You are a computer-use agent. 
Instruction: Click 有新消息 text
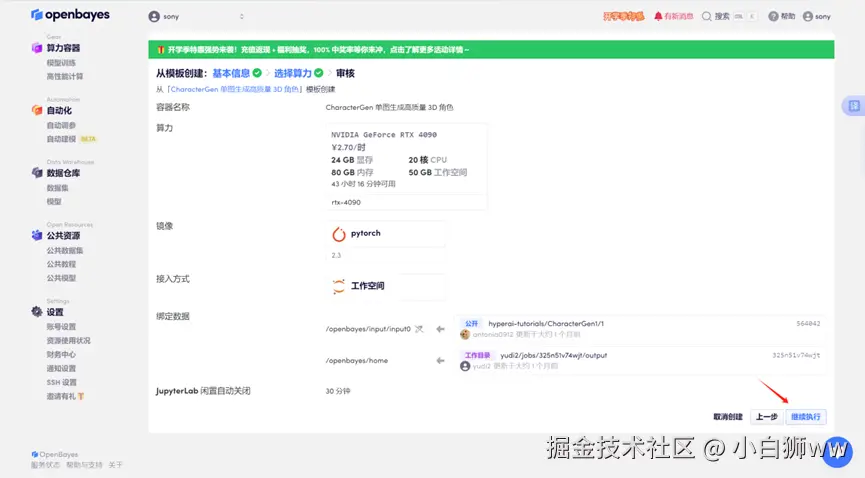[x=679, y=17]
